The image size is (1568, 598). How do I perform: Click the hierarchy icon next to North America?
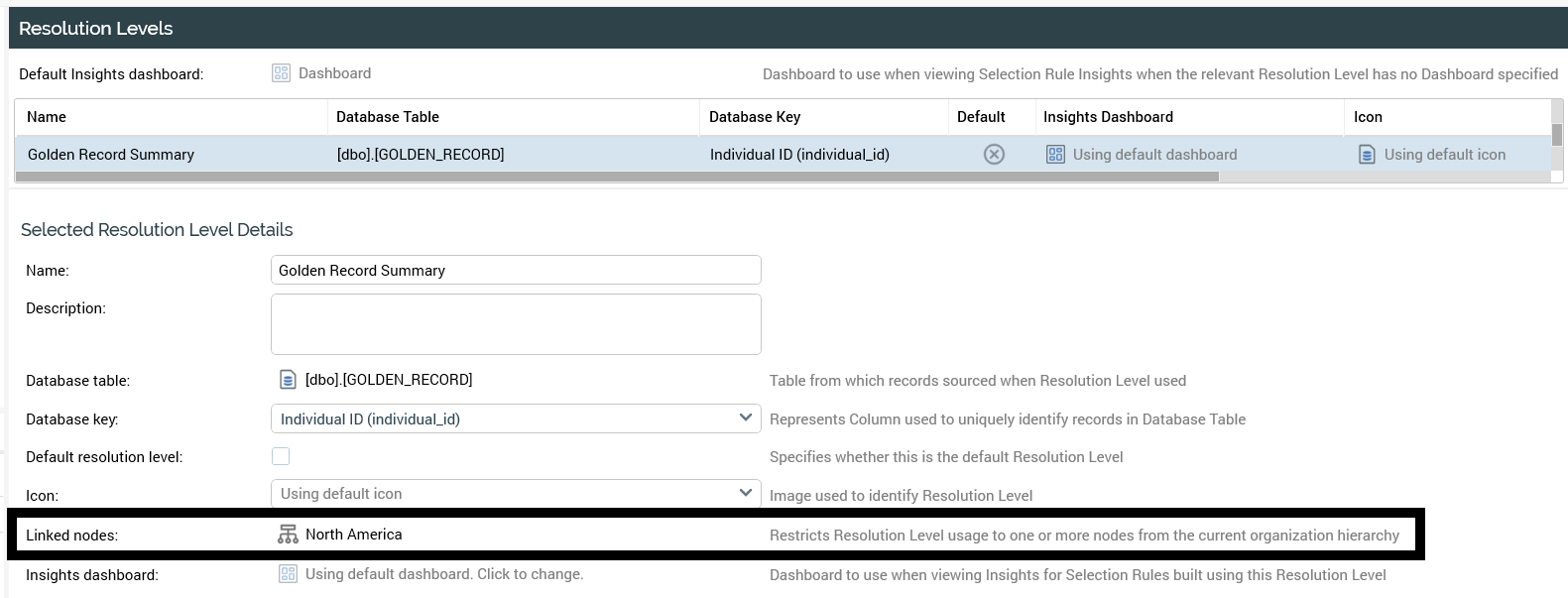tap(288, 535)
